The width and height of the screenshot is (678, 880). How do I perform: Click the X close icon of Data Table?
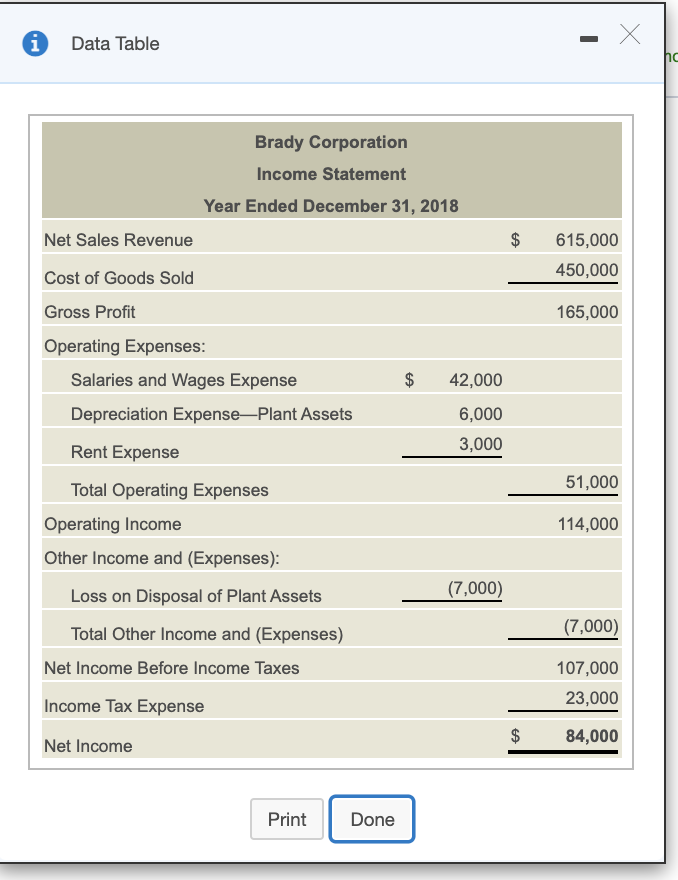[630, 36]
